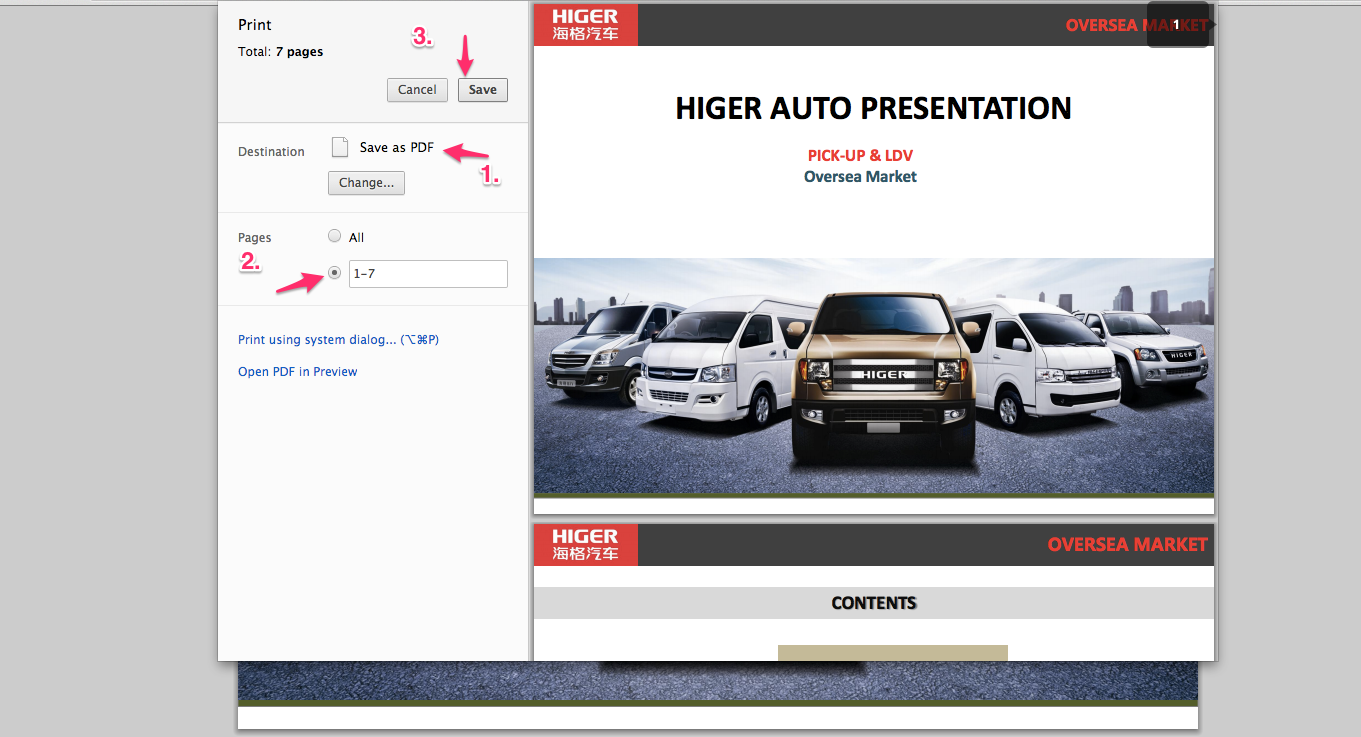
Task: Click the Total: 7 pages text
Action: (280, 52)
